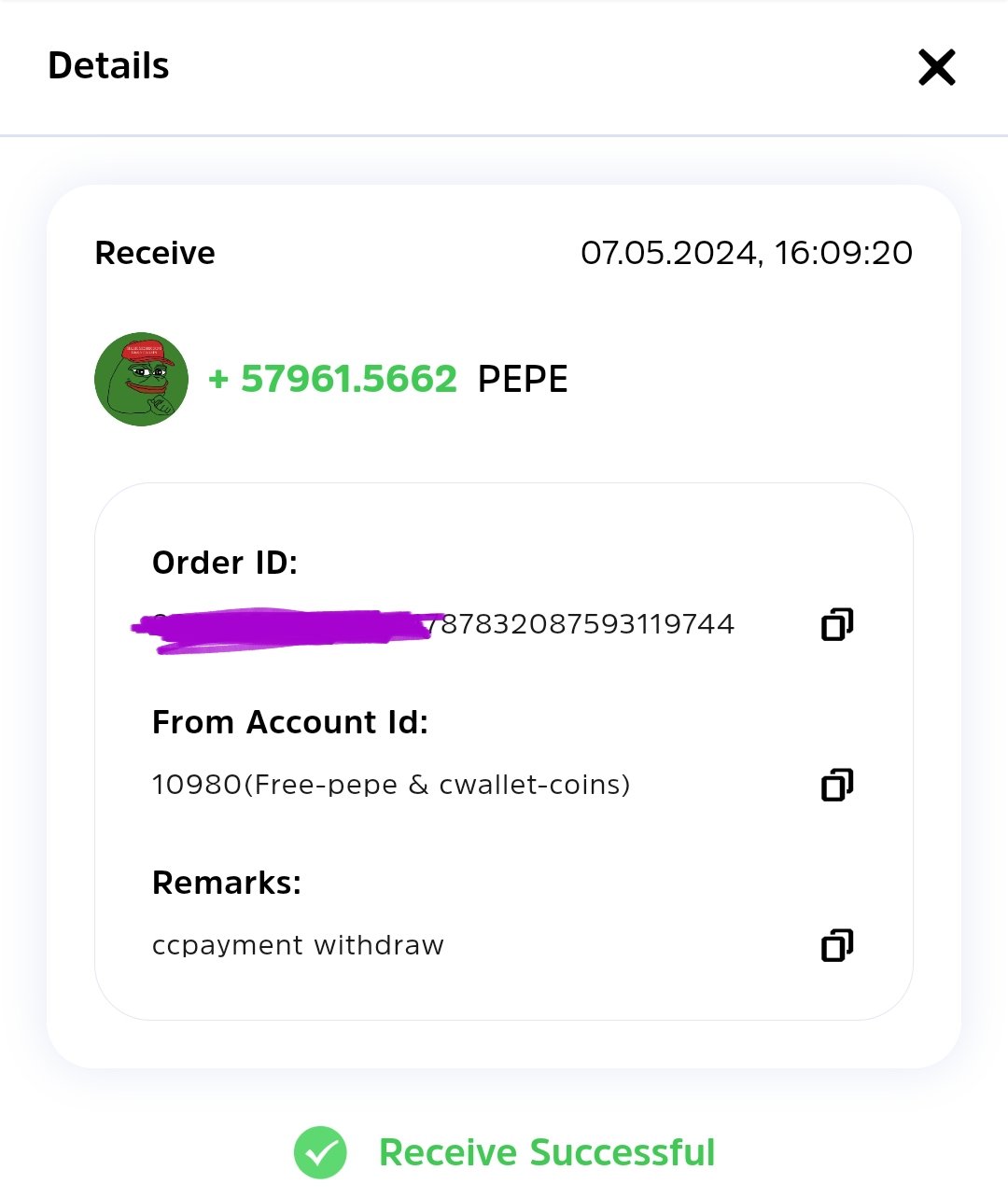This screenshot has height=1198, width=1008.
Task: Tap the +57961.5662 amount
Action: coord(333,379)
